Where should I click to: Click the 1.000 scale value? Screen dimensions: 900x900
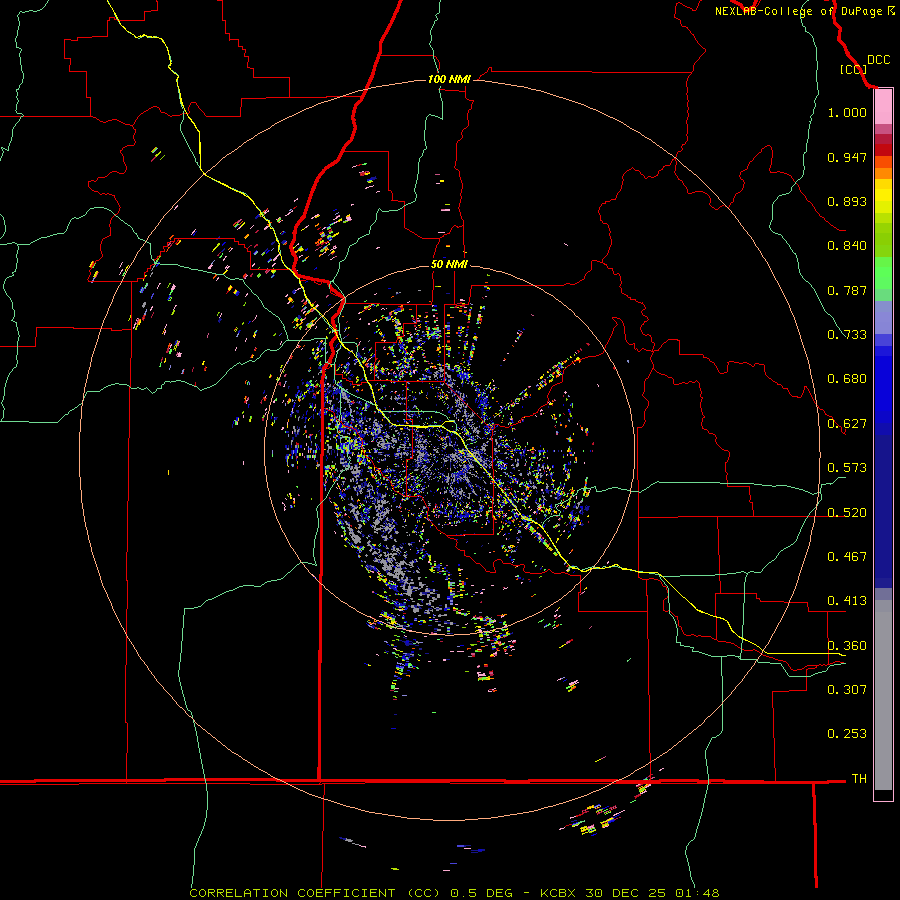point(847,112)
